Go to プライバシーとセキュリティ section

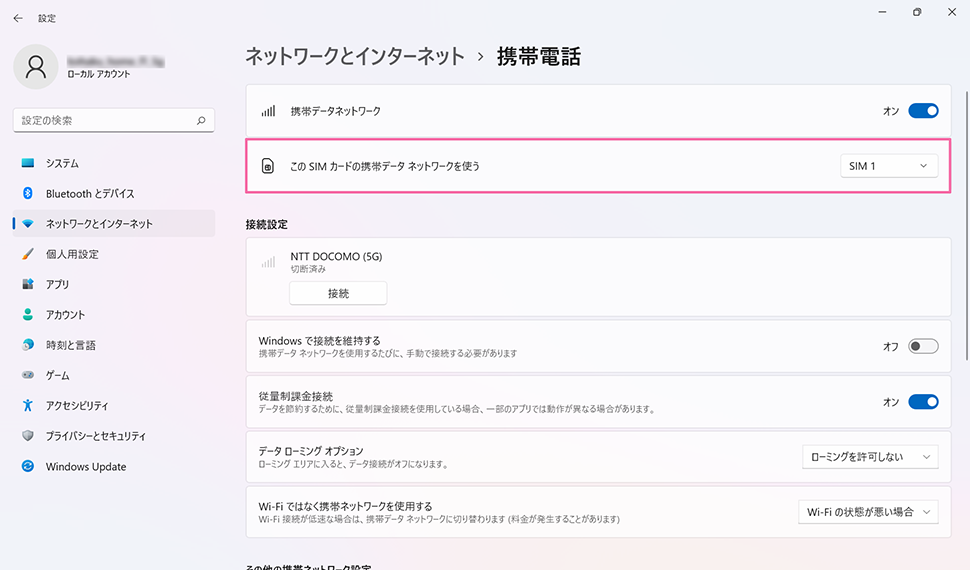[x=96, y=436]
